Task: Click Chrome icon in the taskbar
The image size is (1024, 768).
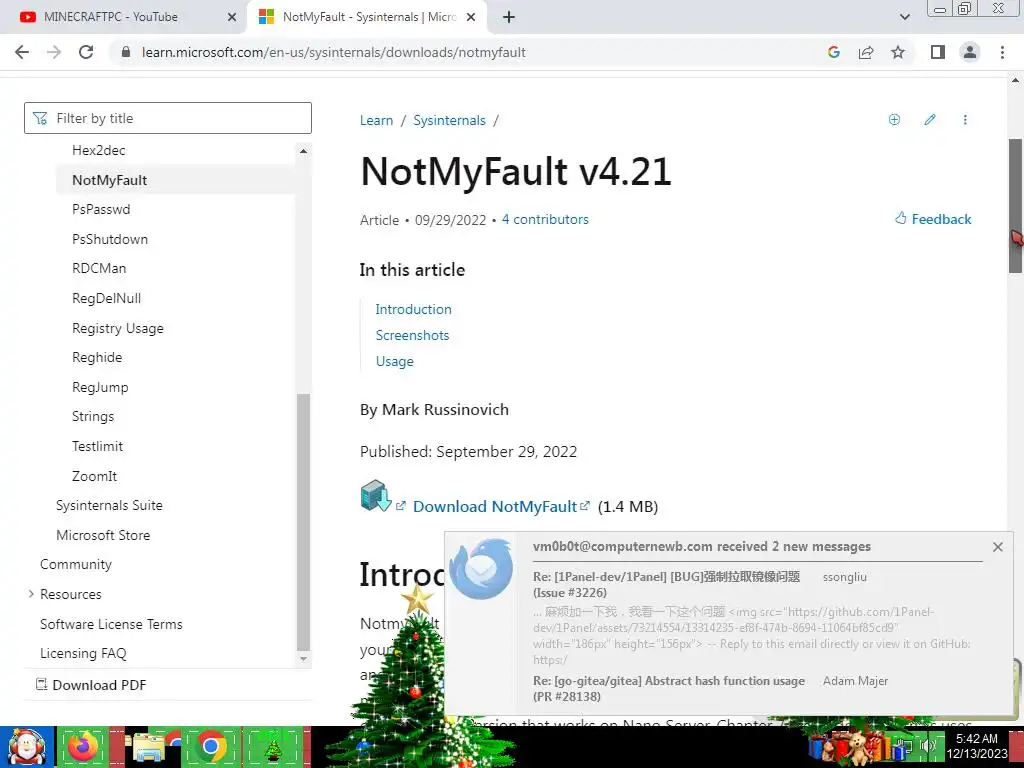Action: click(x=211, y=747)
